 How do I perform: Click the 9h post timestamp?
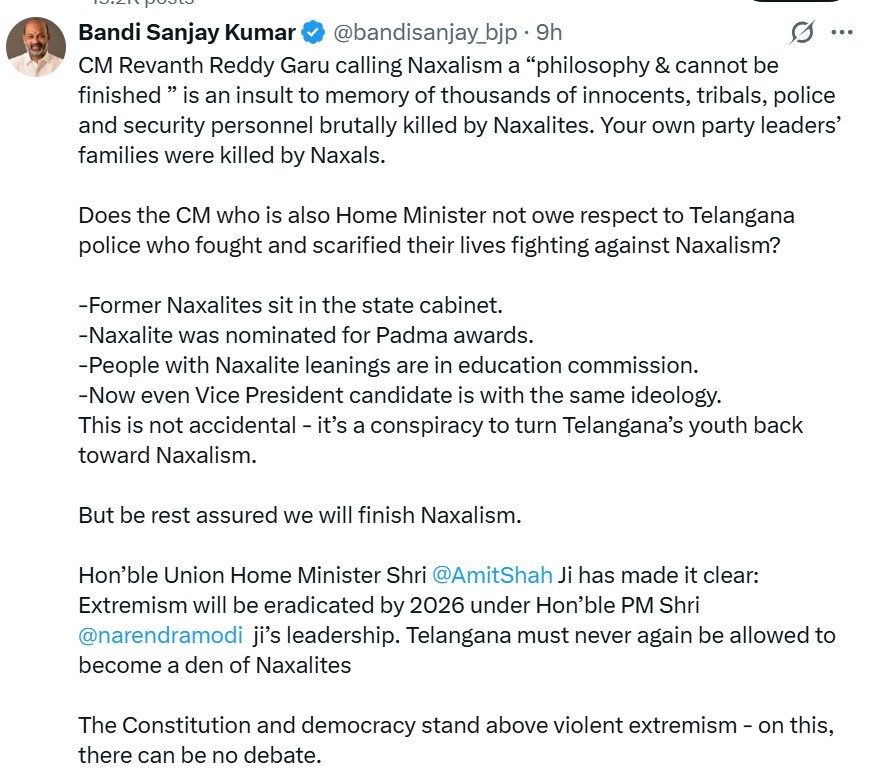549,33
